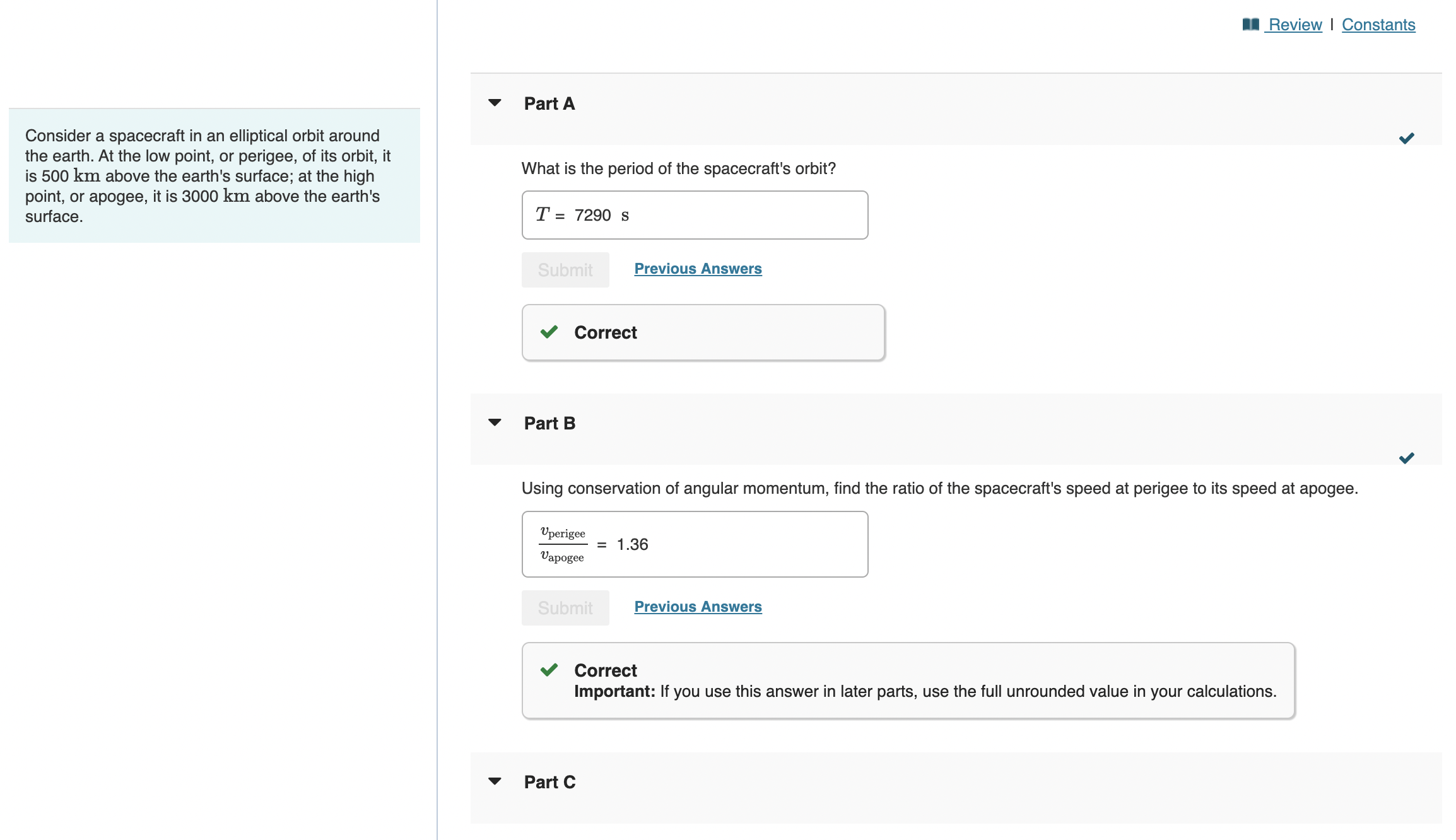1456x840 pixels.
Task: View Previous Answers for Part A
Action: tap(698, 269)
